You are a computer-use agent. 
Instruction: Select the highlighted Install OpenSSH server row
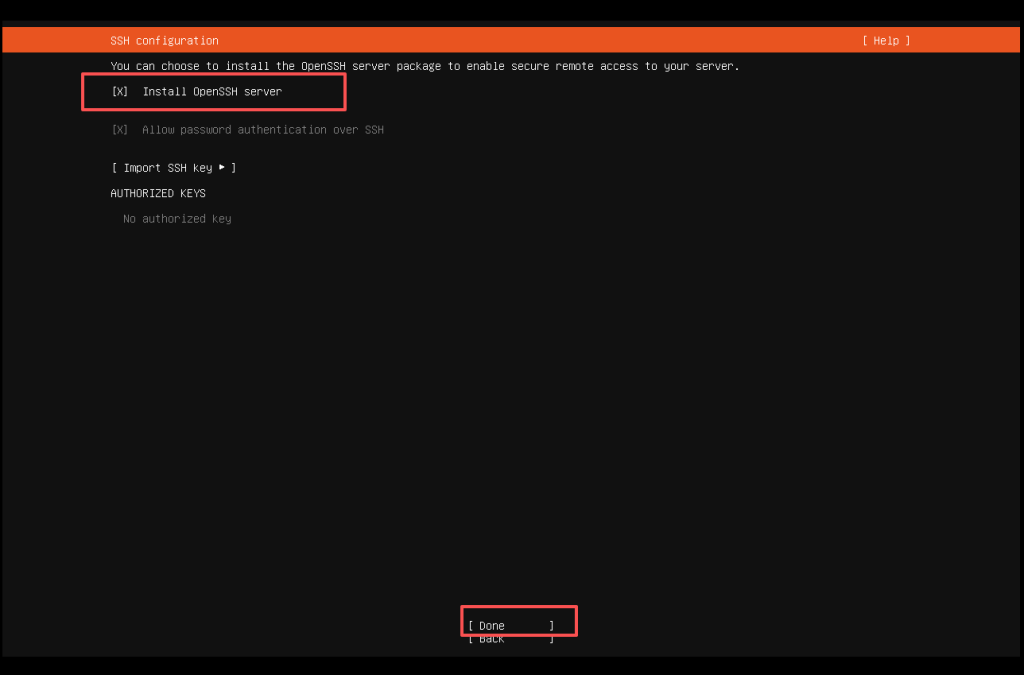point(213,90)
